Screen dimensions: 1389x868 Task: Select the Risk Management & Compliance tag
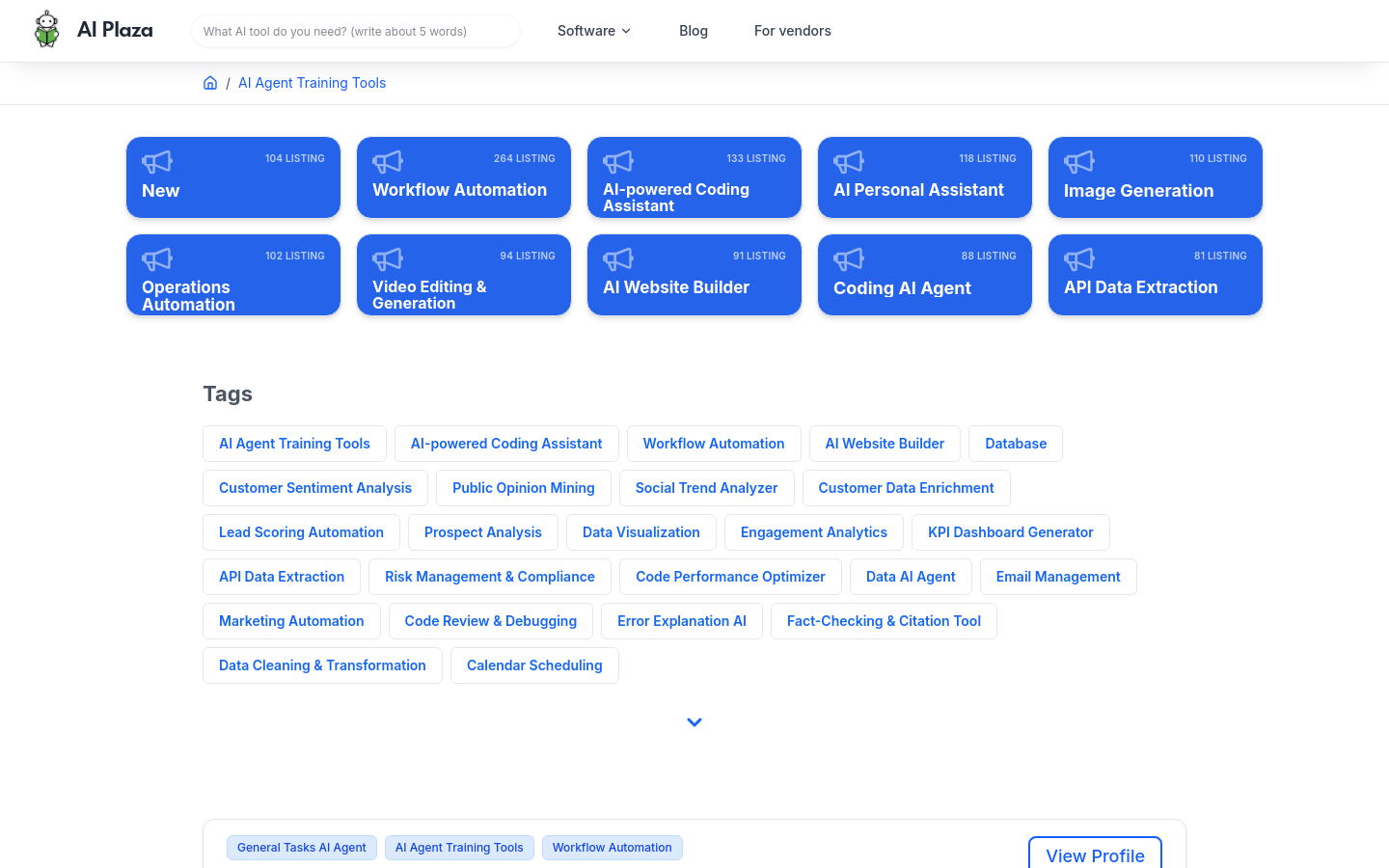[490, 577]
